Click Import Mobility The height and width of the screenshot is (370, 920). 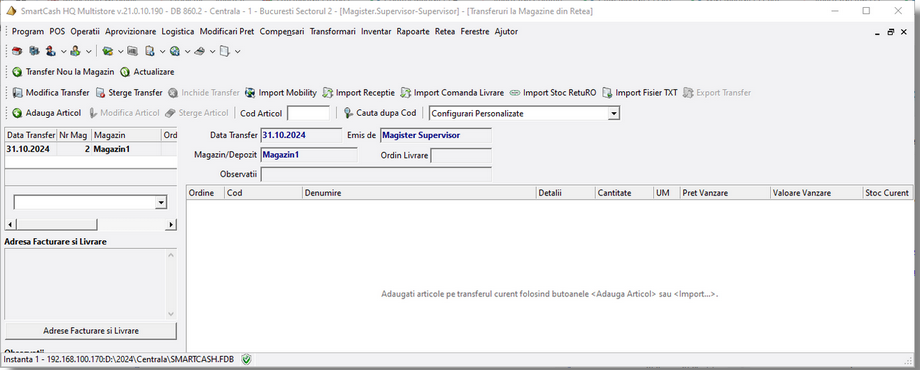280,93
